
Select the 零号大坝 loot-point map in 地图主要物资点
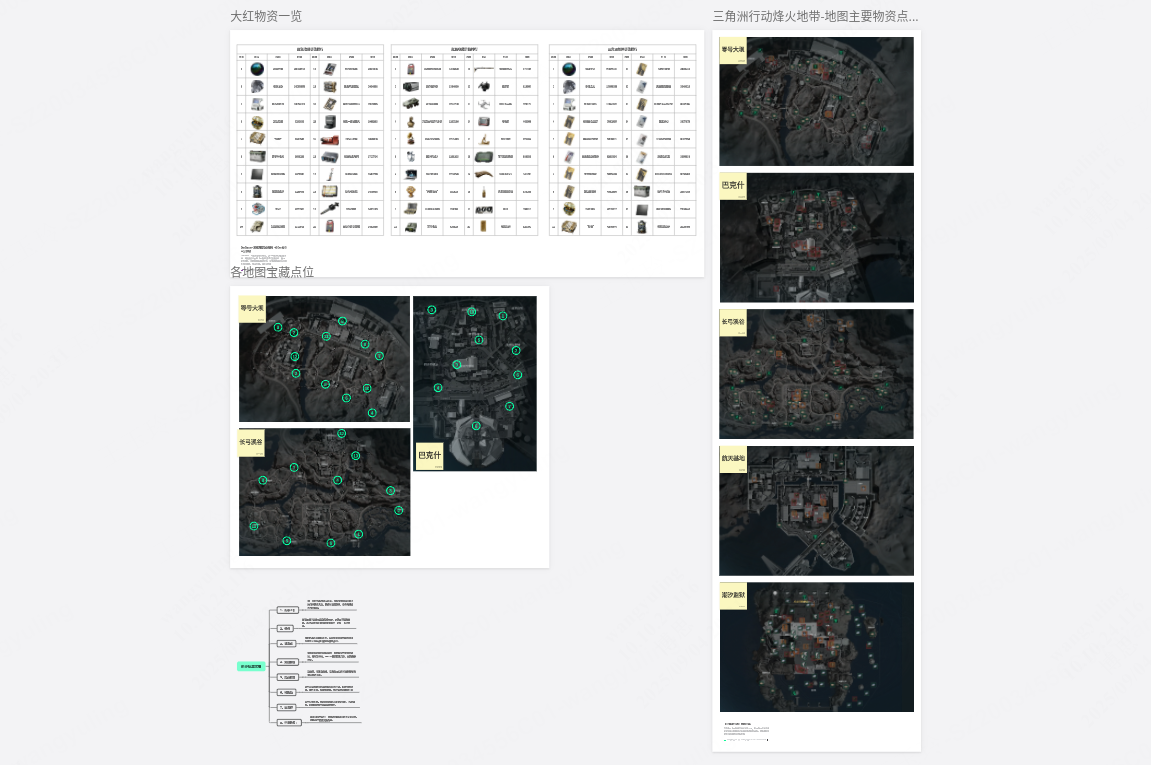point(816,101)
